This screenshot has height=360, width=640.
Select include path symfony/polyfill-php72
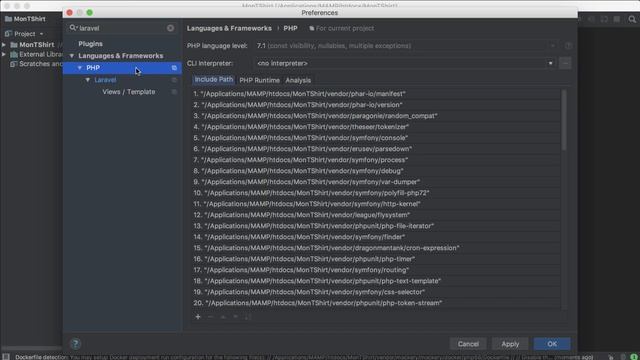click(x=376, y=193)
